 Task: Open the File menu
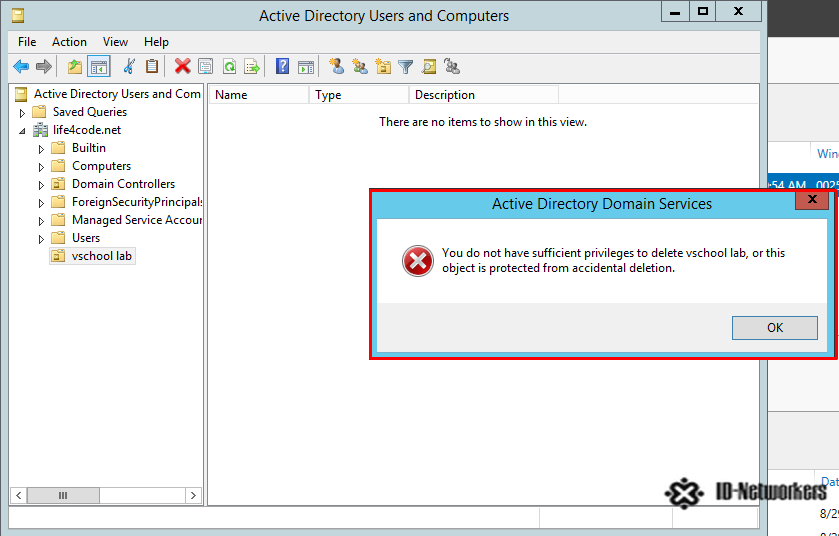click(x=27, y=42)
